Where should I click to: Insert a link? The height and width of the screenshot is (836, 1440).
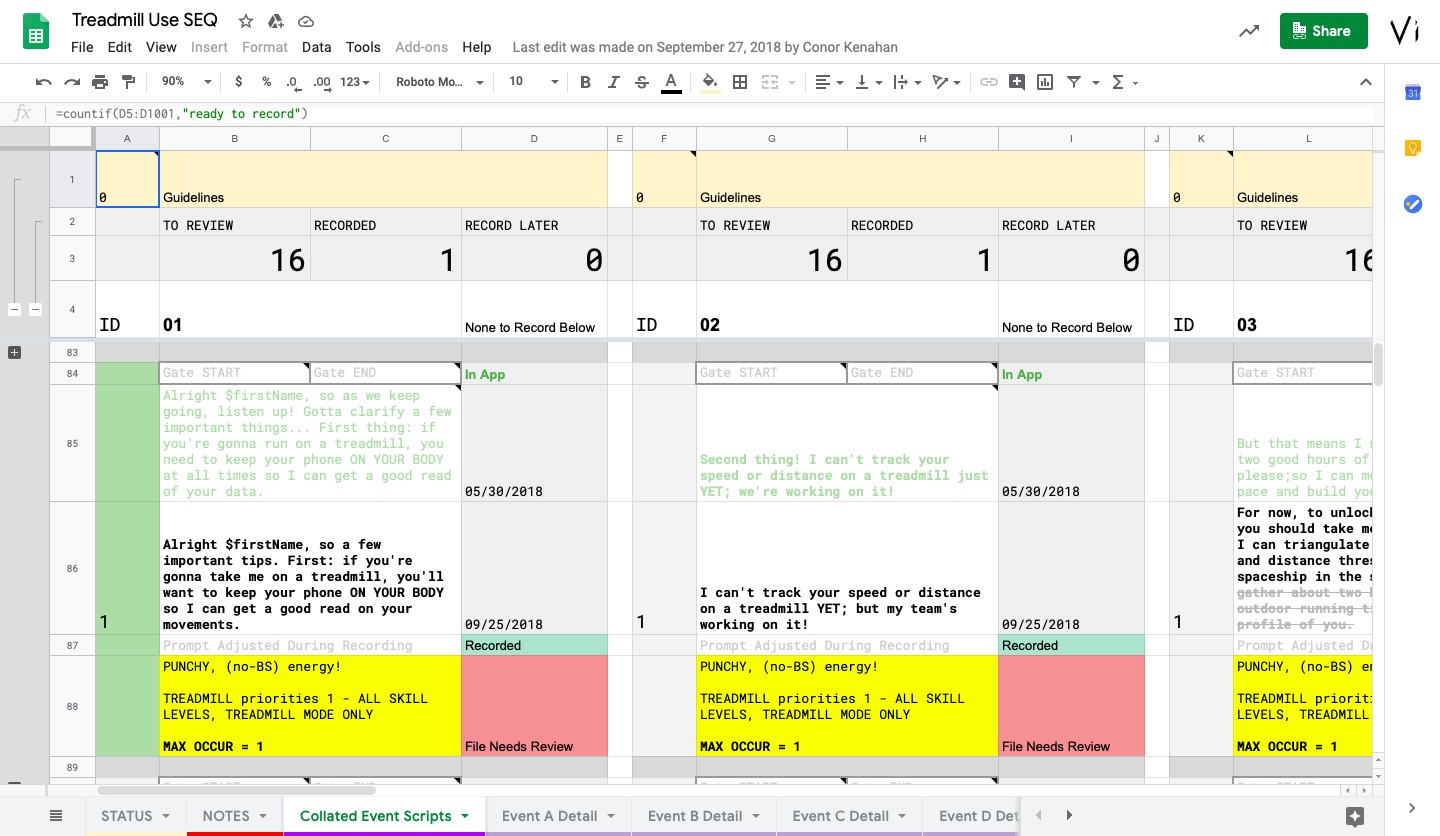(x=988, y=82)
